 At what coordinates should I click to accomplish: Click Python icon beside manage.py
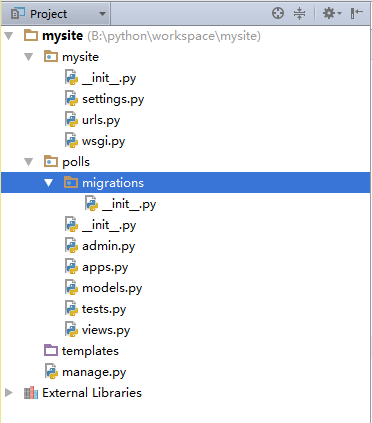52,372
